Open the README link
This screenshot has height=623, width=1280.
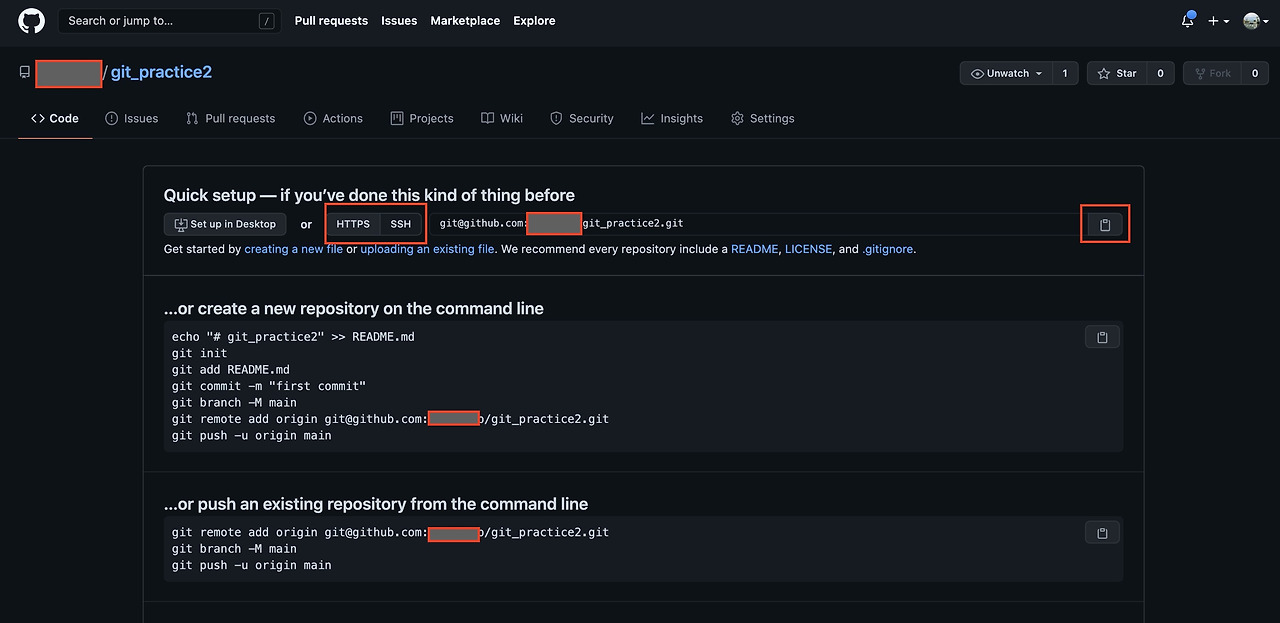point(754,249)
